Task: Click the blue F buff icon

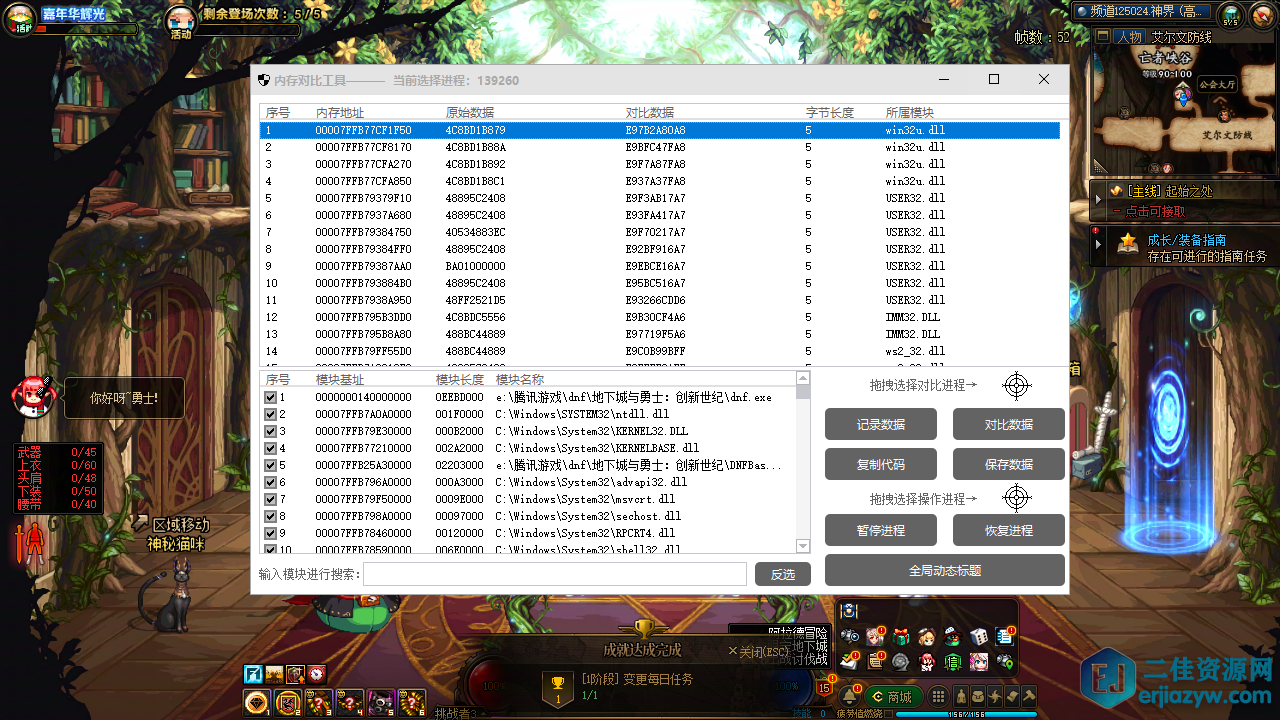Action: coord(253,674)
